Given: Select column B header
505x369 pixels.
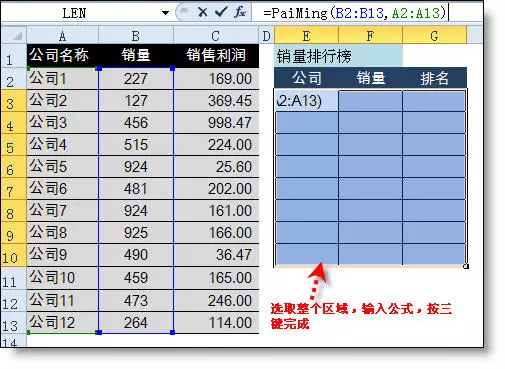Looking at the screenshot, I should (x=136, y=35).
